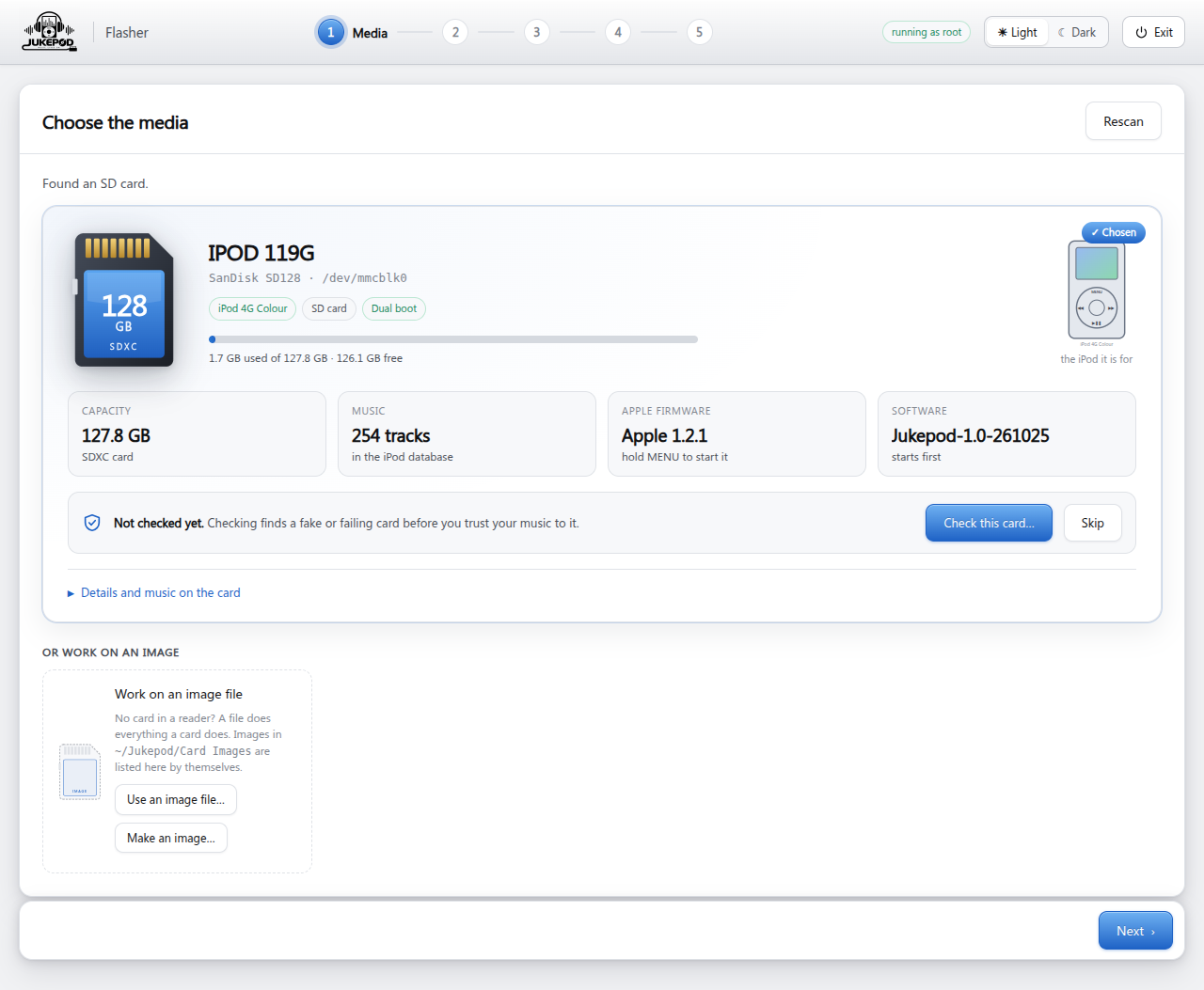Click the Work on an image file heading
The height and width of the screenshot is (990, 1204).
[179, 694]
